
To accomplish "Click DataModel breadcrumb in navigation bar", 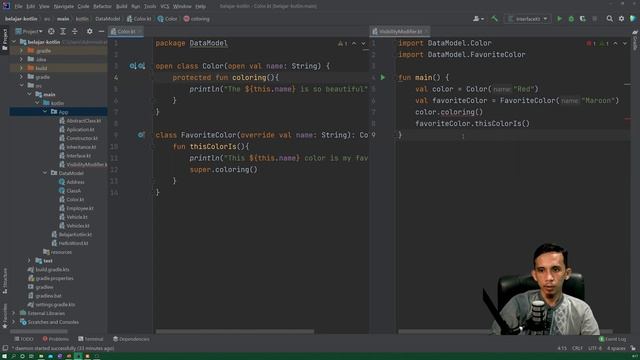I will tap(108, 19).
